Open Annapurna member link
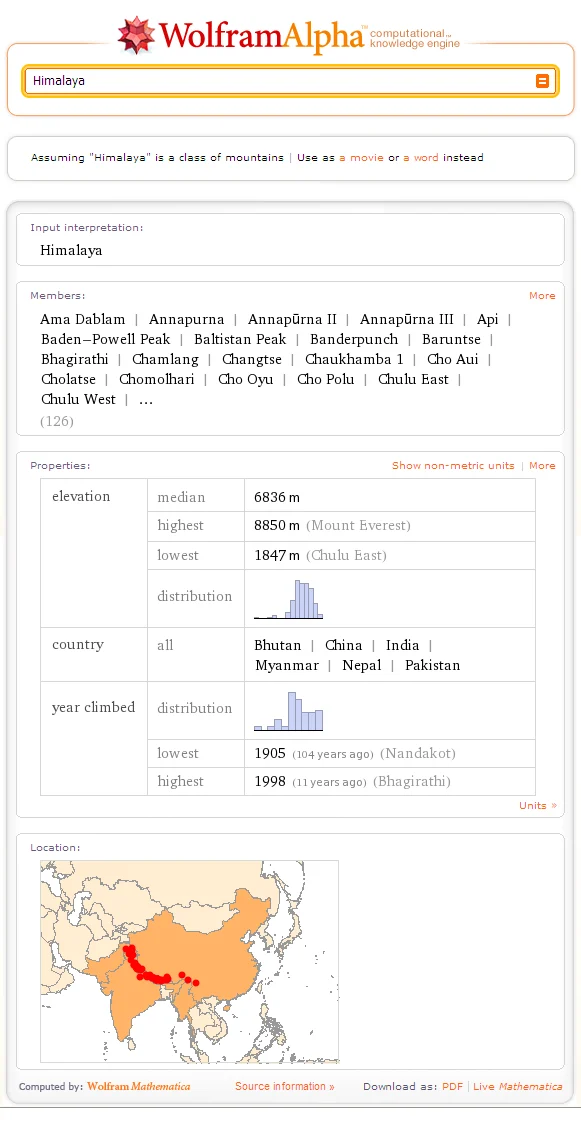This screenshot has height=1128, width=581. 186,319
